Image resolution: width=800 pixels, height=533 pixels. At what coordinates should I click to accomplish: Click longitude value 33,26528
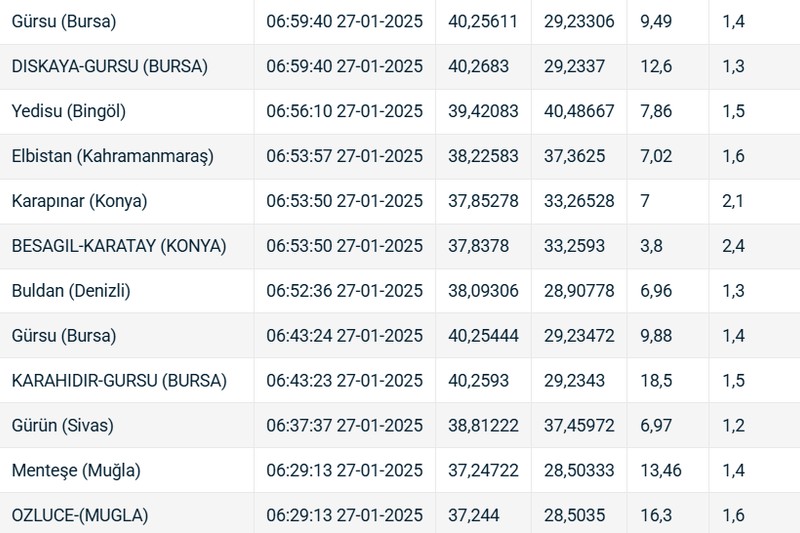point(579,201)
